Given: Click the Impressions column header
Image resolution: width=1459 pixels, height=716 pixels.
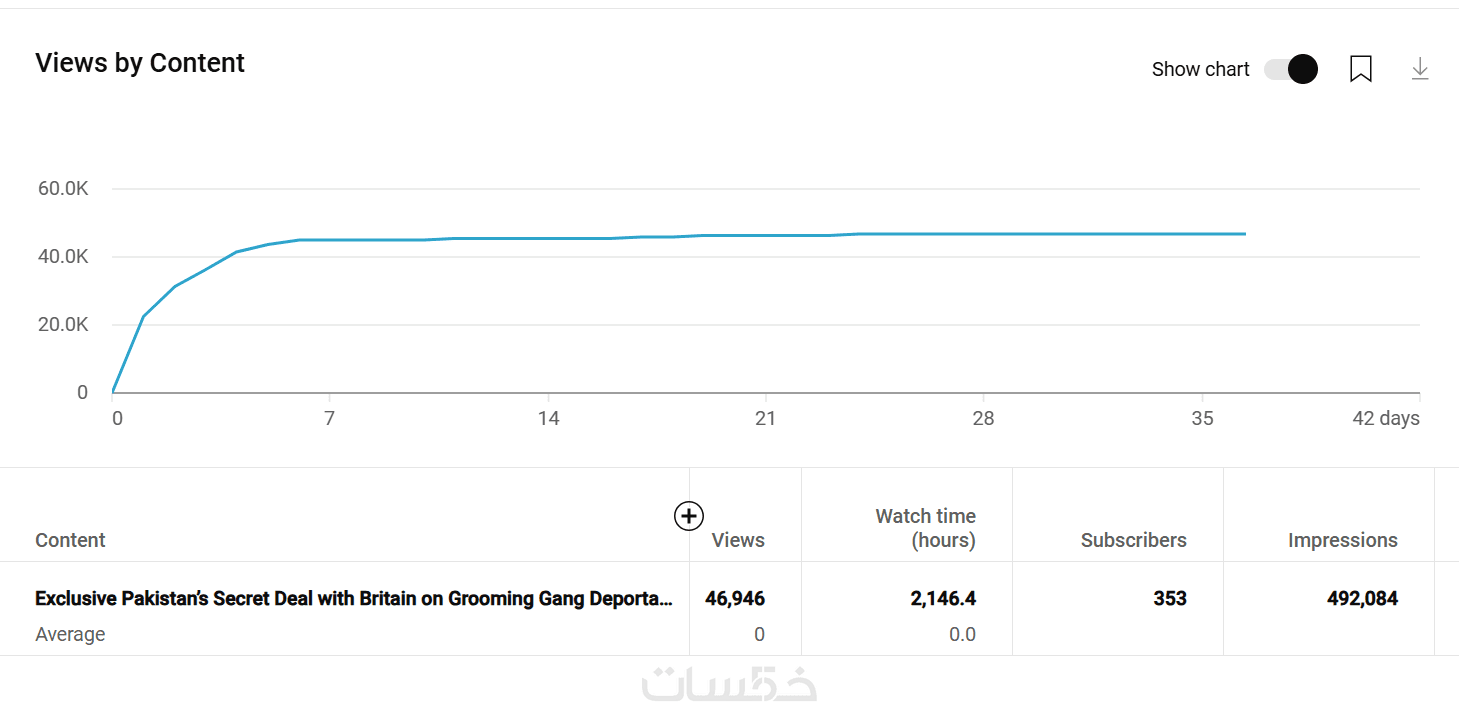Looking at the screenshot, I should pyautogui.click(x=1342, y=540).
